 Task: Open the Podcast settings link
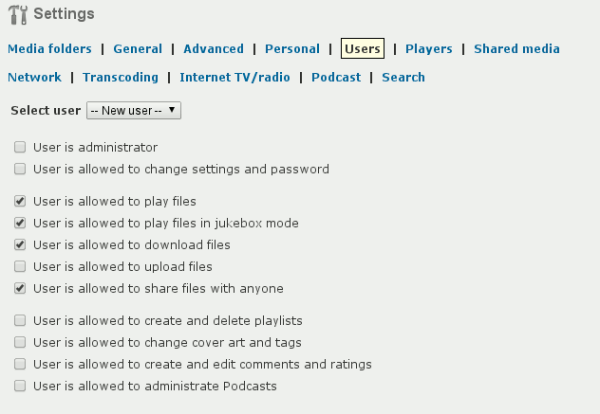(335, 77)
